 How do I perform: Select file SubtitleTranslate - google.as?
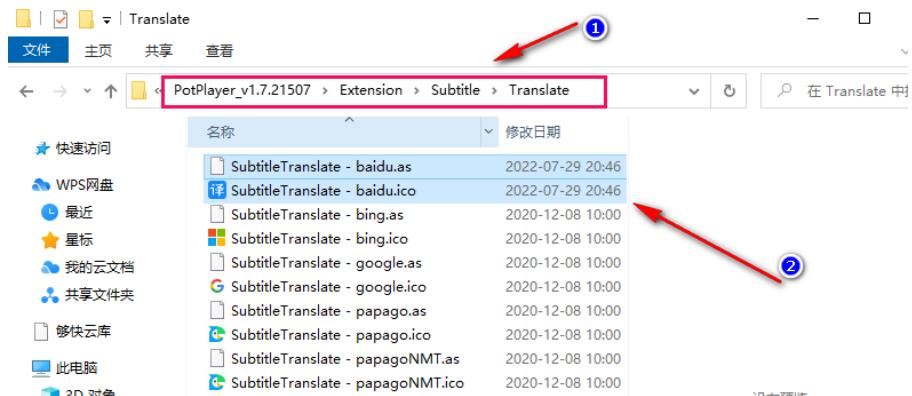[x=326, y=263]
